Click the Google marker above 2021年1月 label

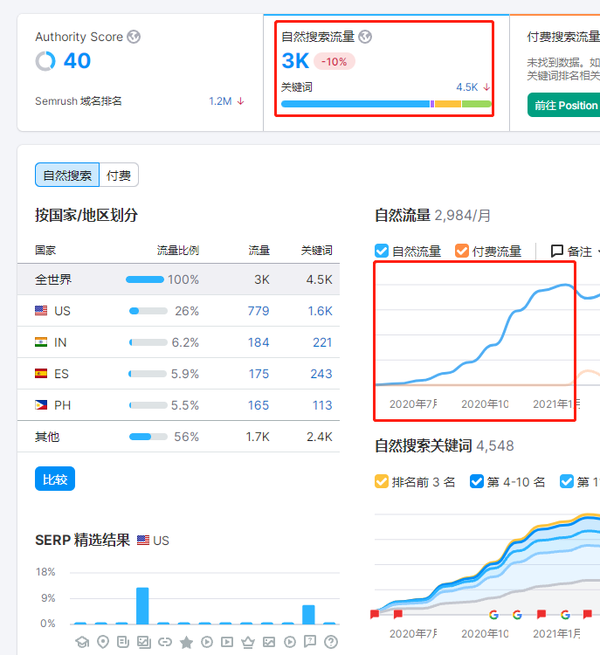(565, 614)
